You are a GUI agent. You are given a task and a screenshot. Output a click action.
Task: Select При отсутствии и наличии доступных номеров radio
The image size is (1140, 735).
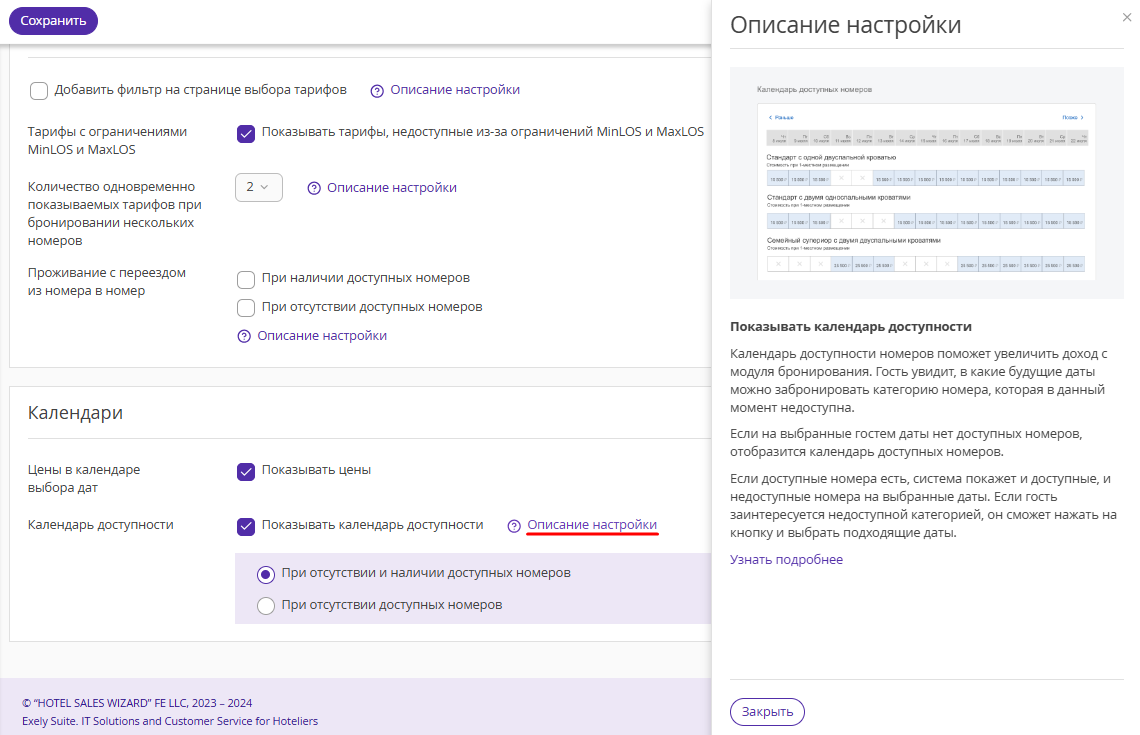[266, 574]
